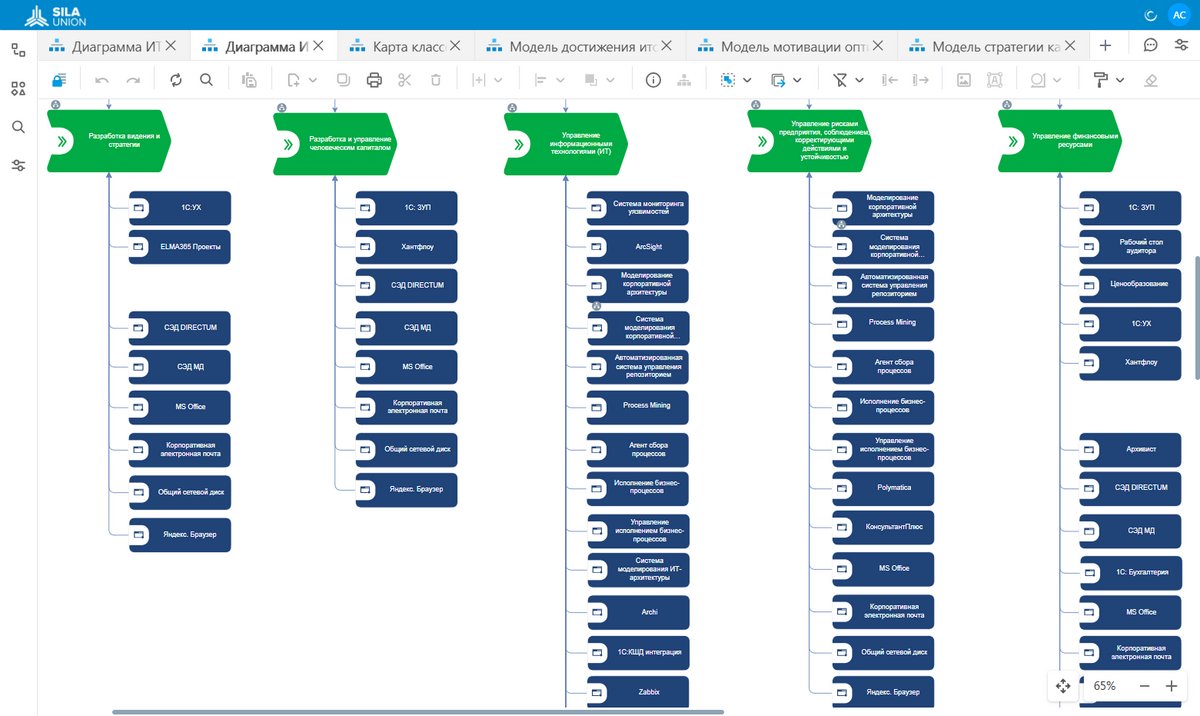Fit diagram to screen move icon
The width and height of the screenshot is (1200, 716).
1063,686
